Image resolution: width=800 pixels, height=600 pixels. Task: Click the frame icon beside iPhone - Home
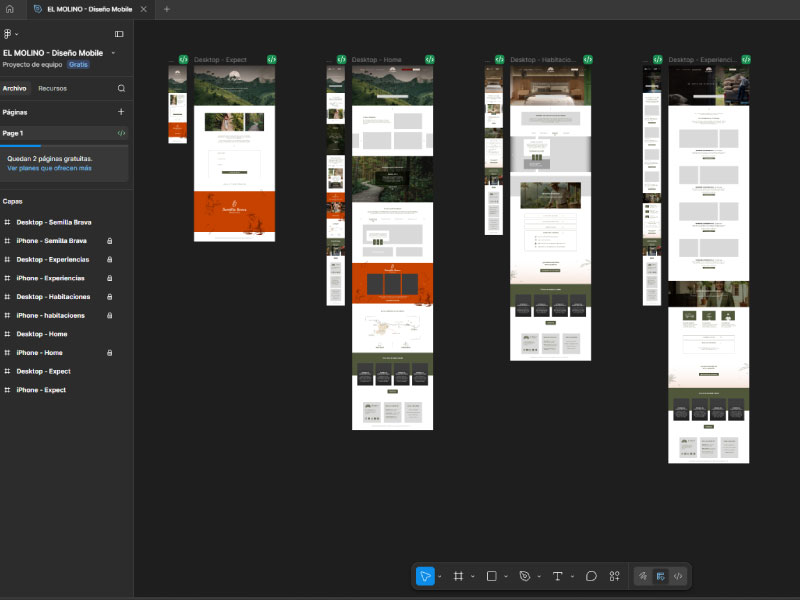click(7, 353)
